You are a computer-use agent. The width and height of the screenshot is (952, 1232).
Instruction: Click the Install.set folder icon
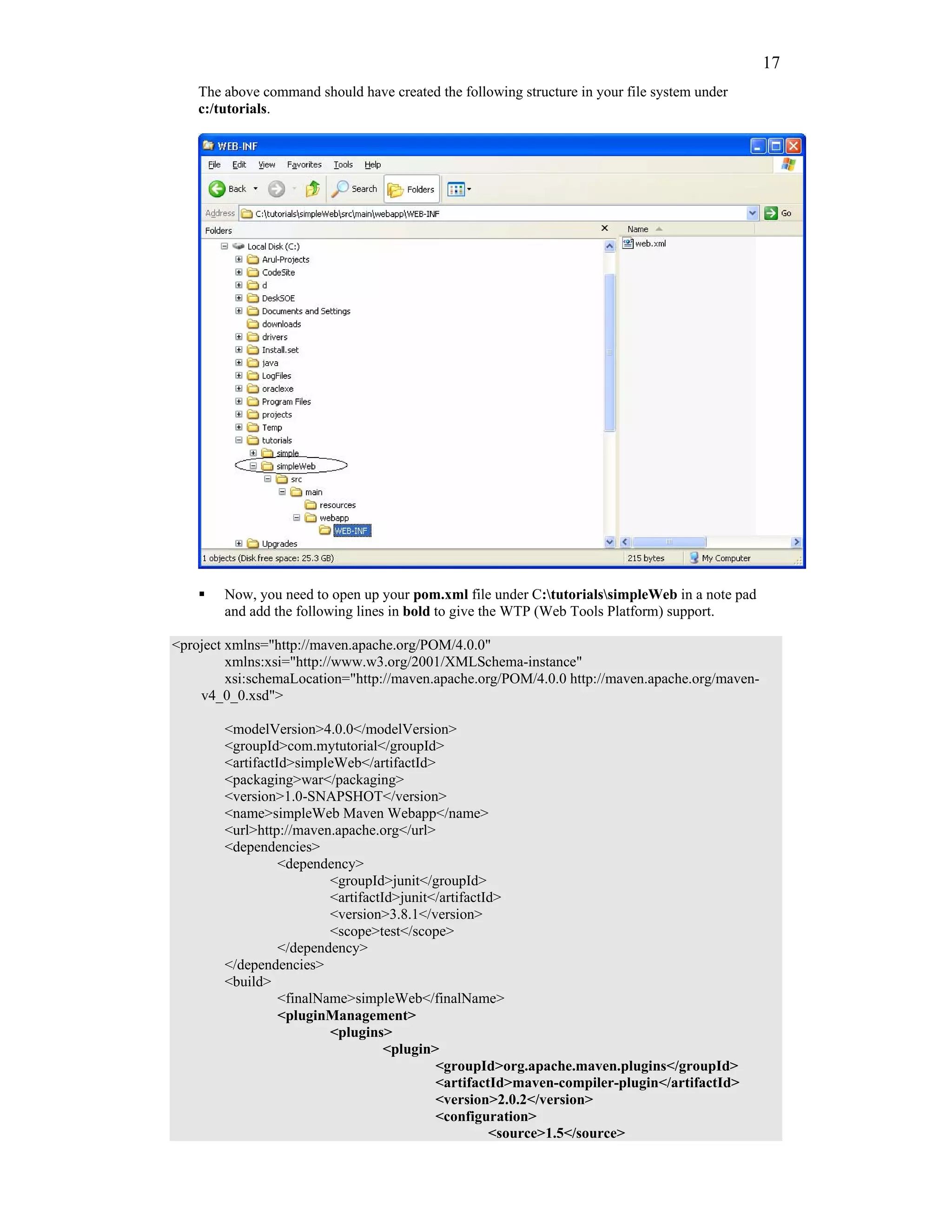[253, 351]
